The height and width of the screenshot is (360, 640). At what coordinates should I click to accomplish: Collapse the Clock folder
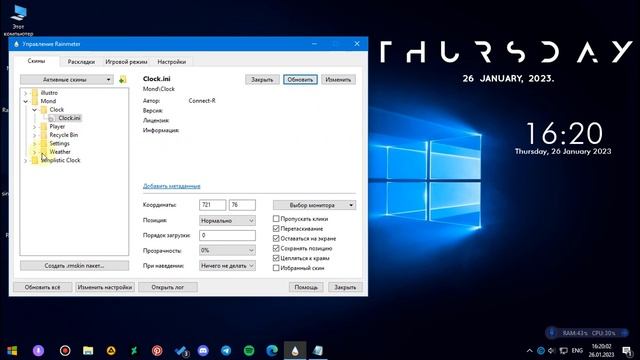(x=35, y=110)
